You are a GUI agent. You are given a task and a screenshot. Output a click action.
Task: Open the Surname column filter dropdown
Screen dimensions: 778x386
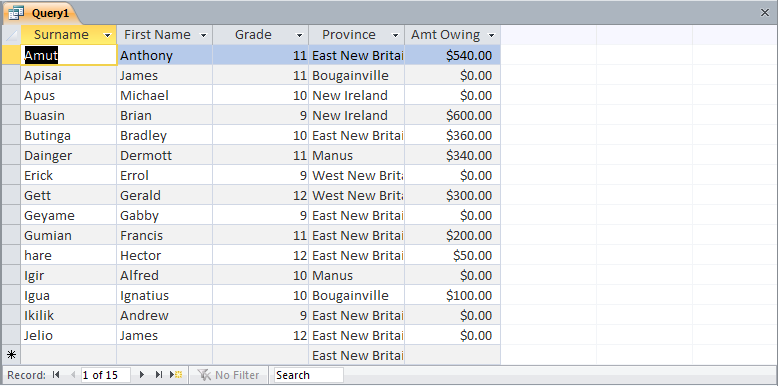point(107,35)
